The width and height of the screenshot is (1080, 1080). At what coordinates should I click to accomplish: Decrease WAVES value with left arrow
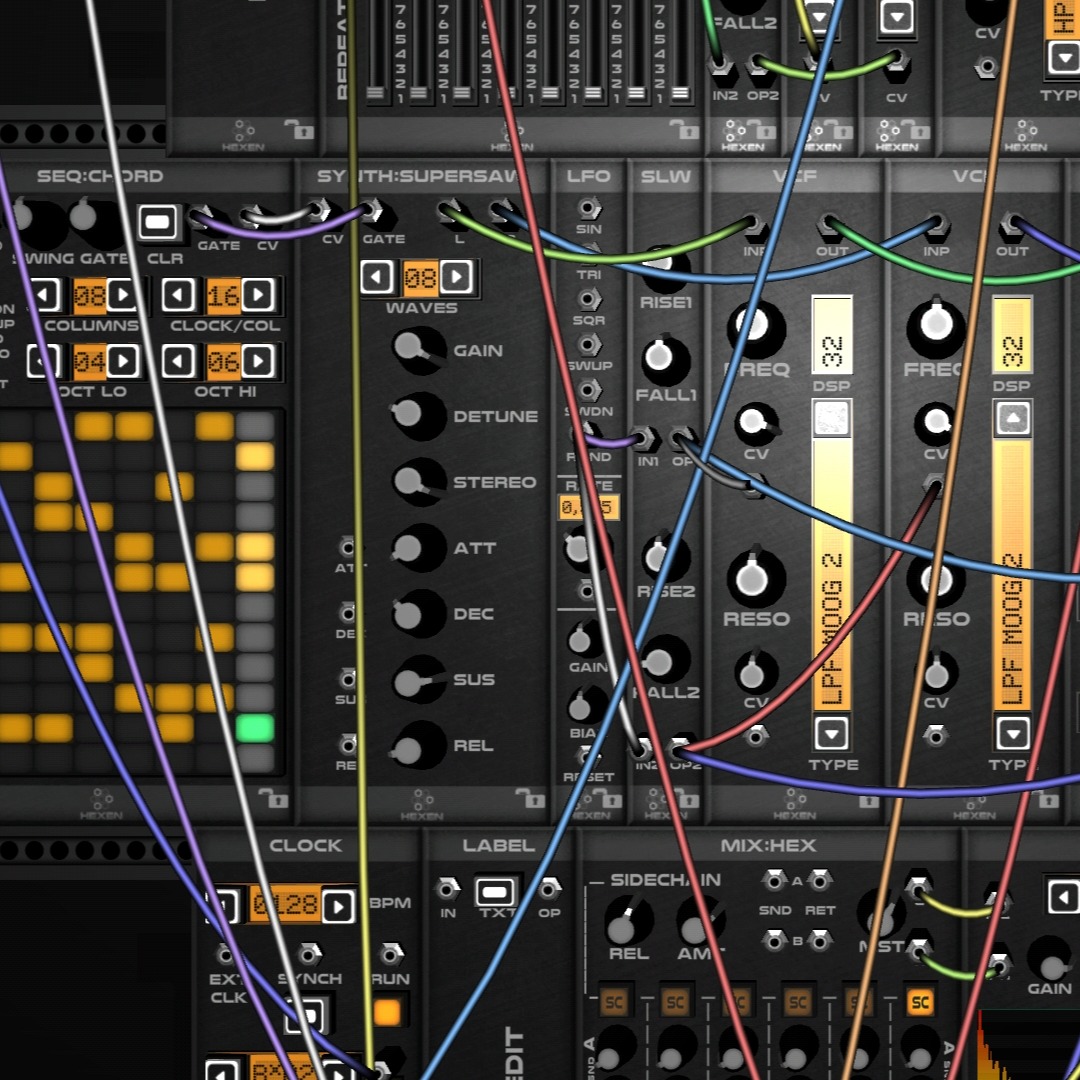[x=377, y=278]
